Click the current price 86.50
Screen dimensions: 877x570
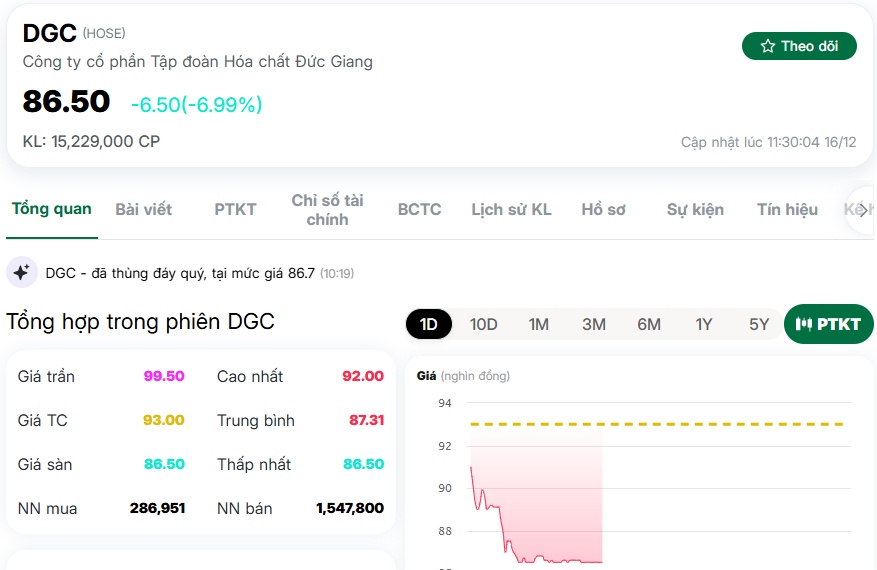[66, 102]
